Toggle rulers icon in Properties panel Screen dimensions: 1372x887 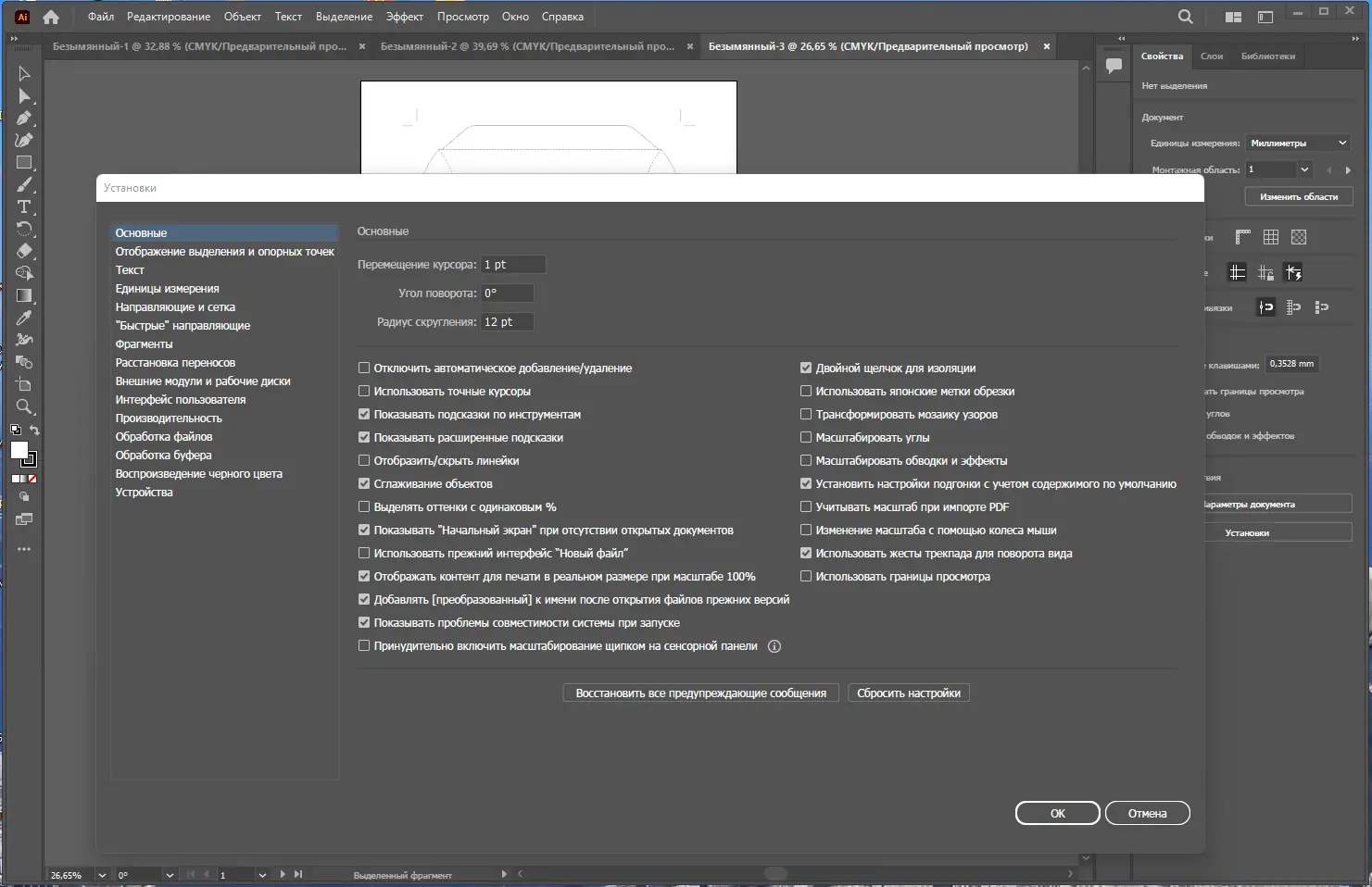point(1242,237)
